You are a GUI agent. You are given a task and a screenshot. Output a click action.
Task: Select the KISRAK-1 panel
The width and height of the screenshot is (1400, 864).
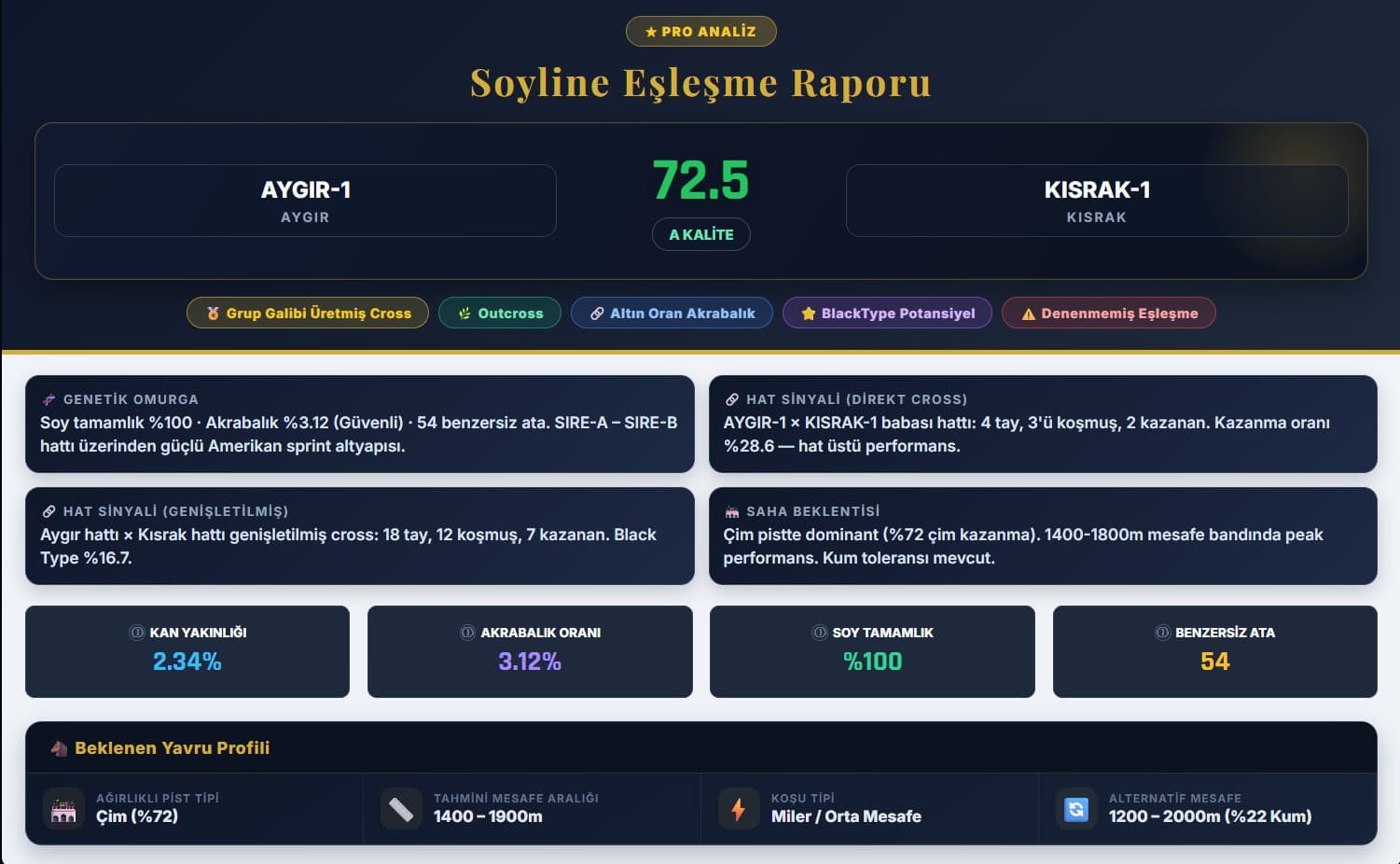tap(1096, 201)
